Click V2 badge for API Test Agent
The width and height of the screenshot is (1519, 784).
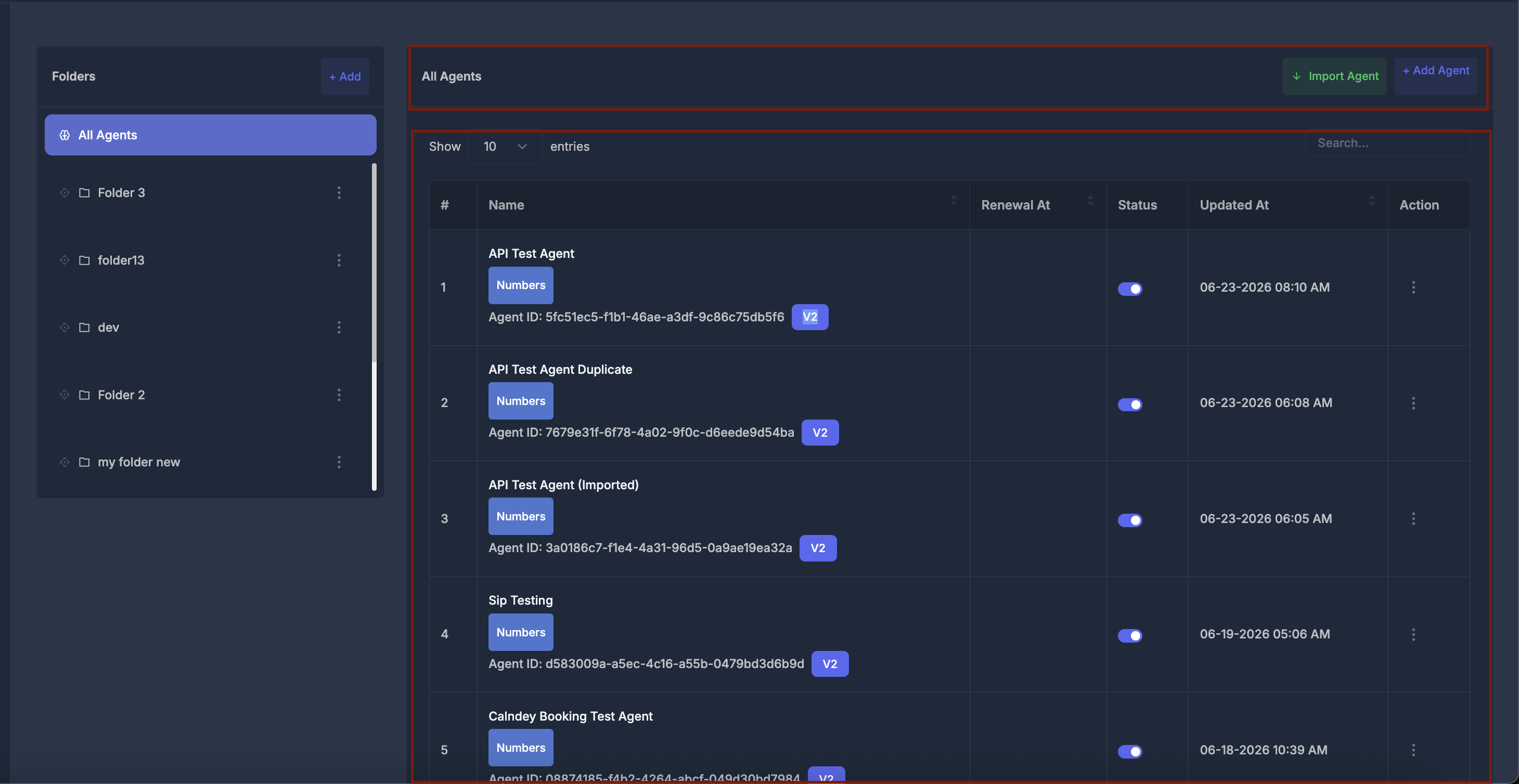809,317
